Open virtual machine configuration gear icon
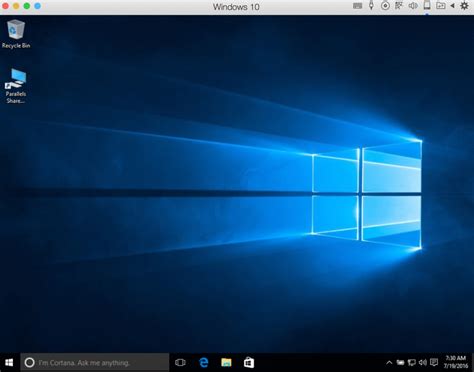Screen dimensions: 474x372 (464, 6)
